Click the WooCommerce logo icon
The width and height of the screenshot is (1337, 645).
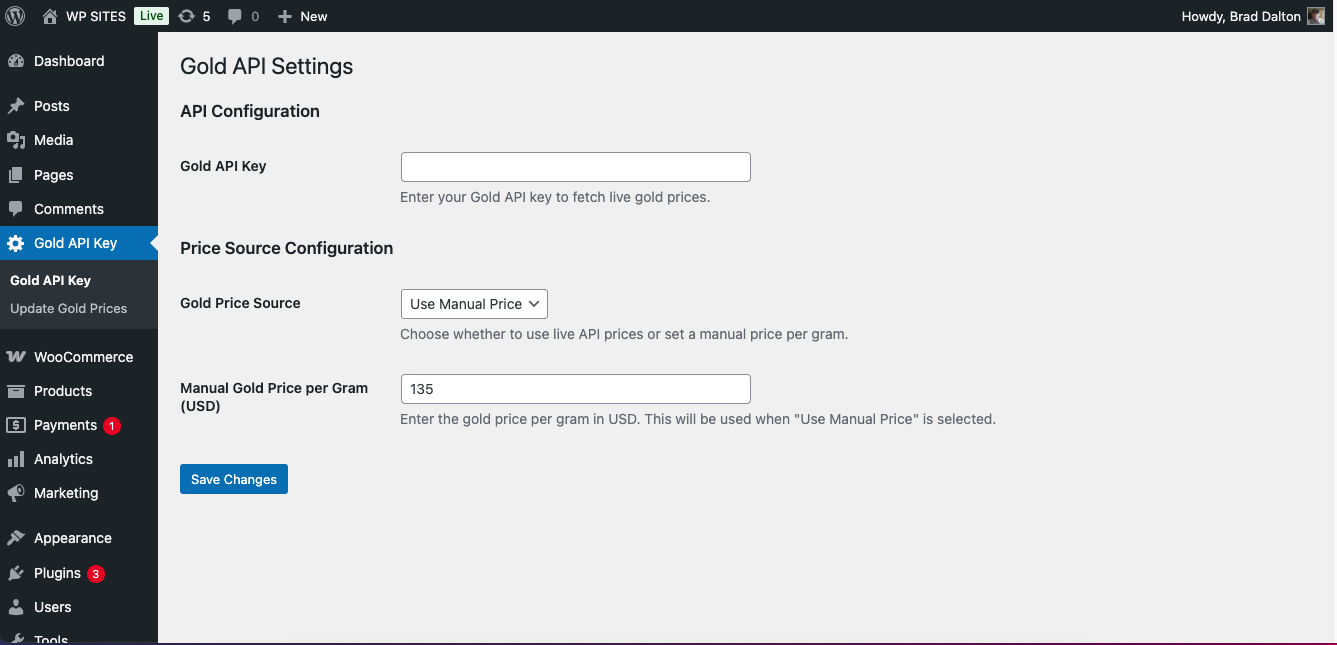[x=16, y=357]
